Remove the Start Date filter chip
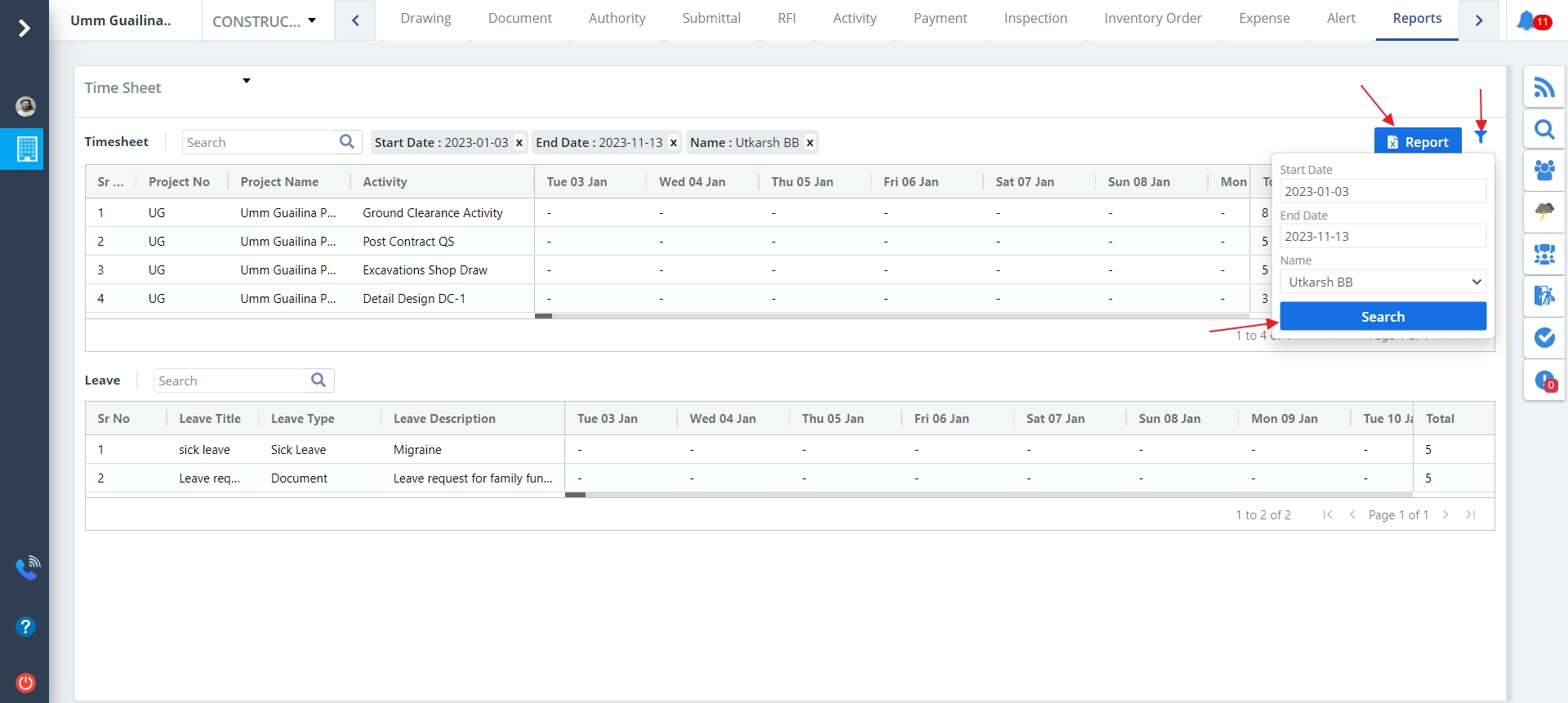1568x703 pixels. point(519,143)
